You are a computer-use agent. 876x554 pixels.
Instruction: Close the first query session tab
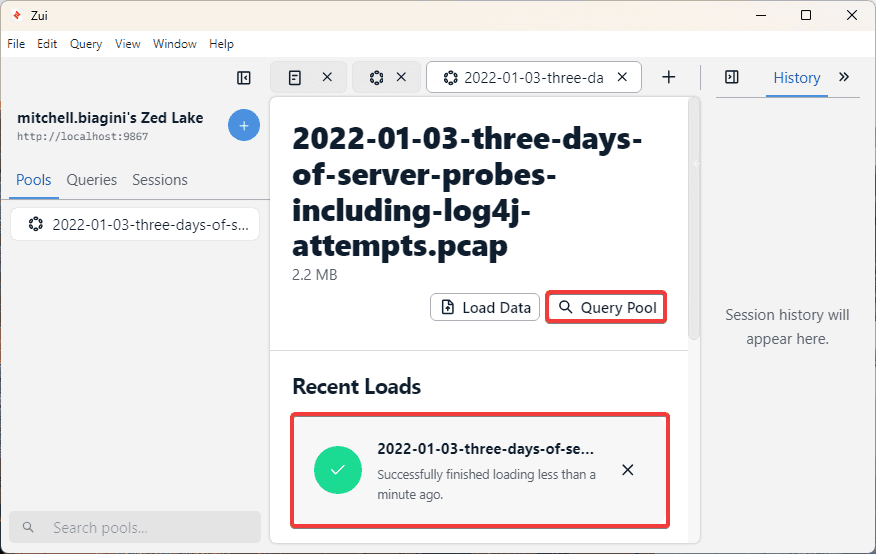click(x=327, y=77)
